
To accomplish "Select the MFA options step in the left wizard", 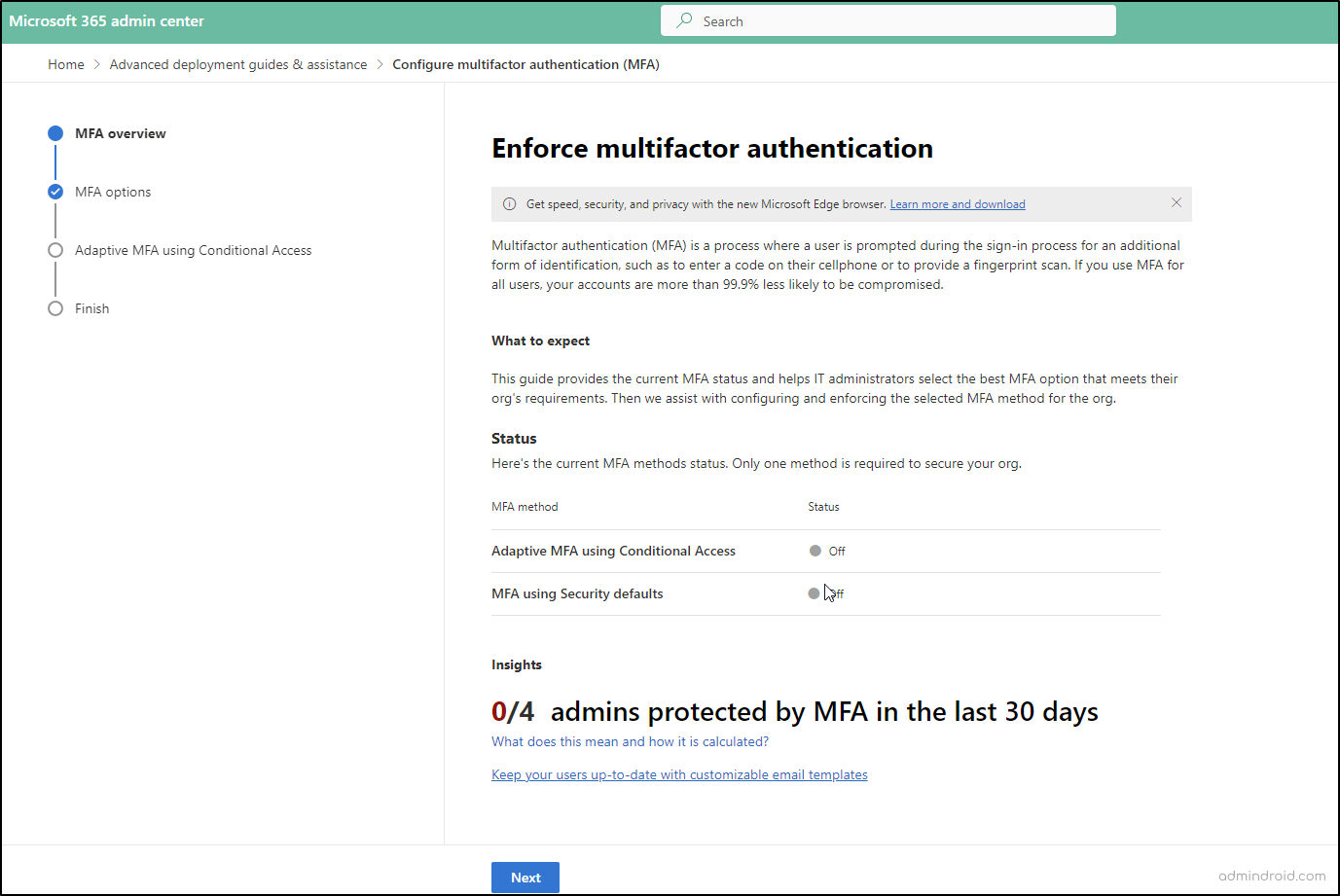I will click(112, 192).
